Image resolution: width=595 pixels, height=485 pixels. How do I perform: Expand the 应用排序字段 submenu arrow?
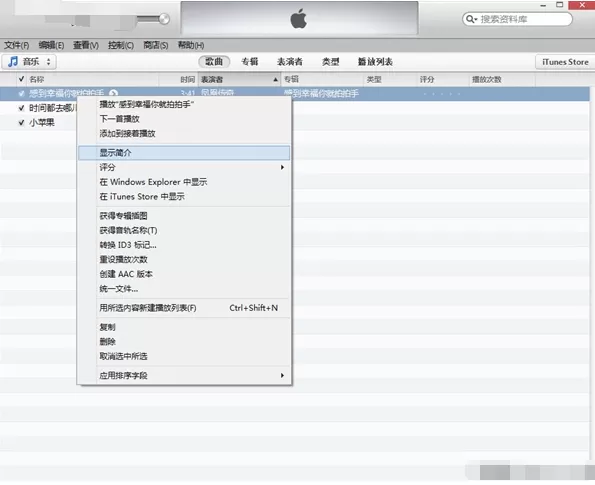282,375
